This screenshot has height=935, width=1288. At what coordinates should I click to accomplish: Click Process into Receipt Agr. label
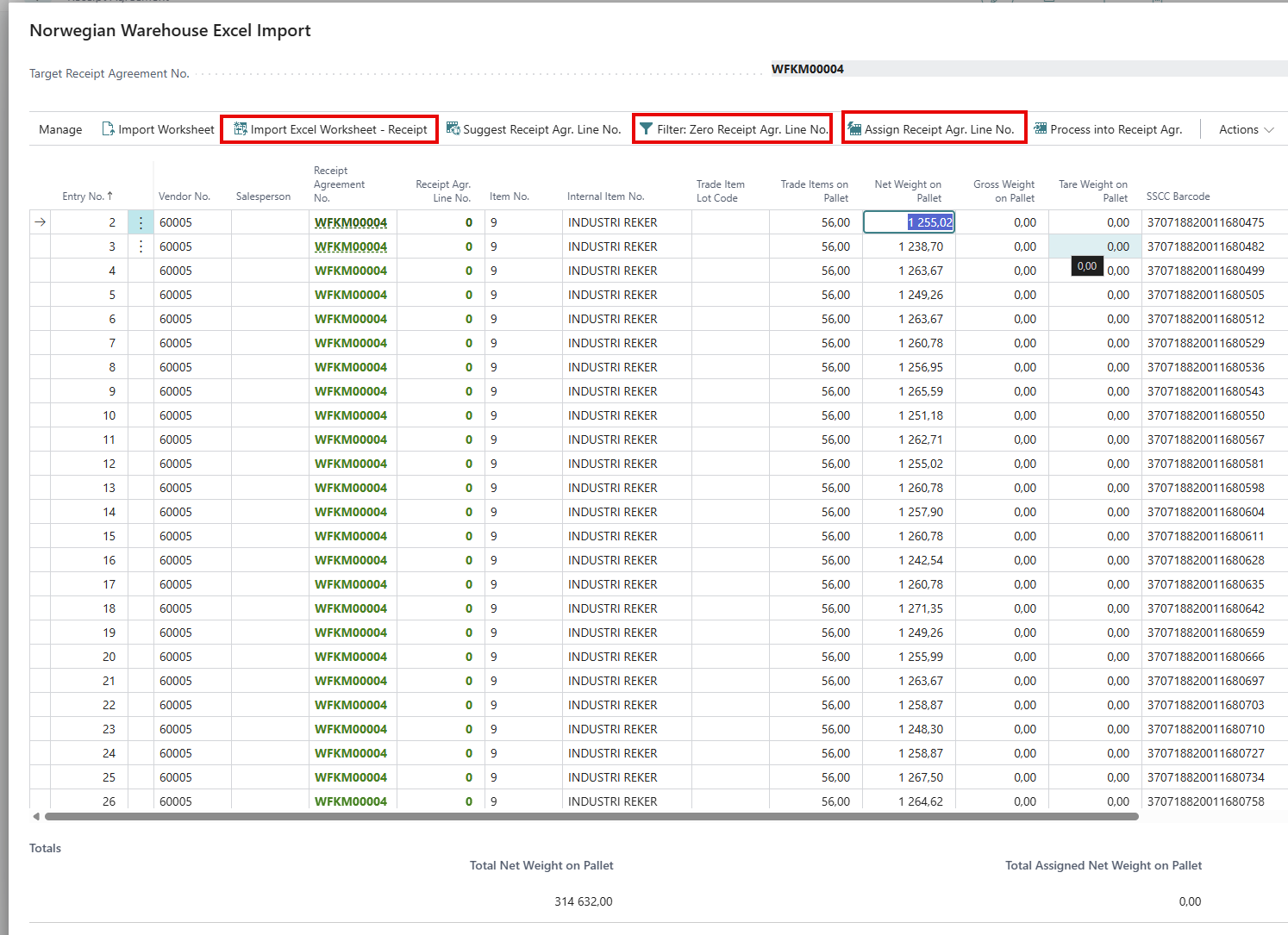[1116, 129]
